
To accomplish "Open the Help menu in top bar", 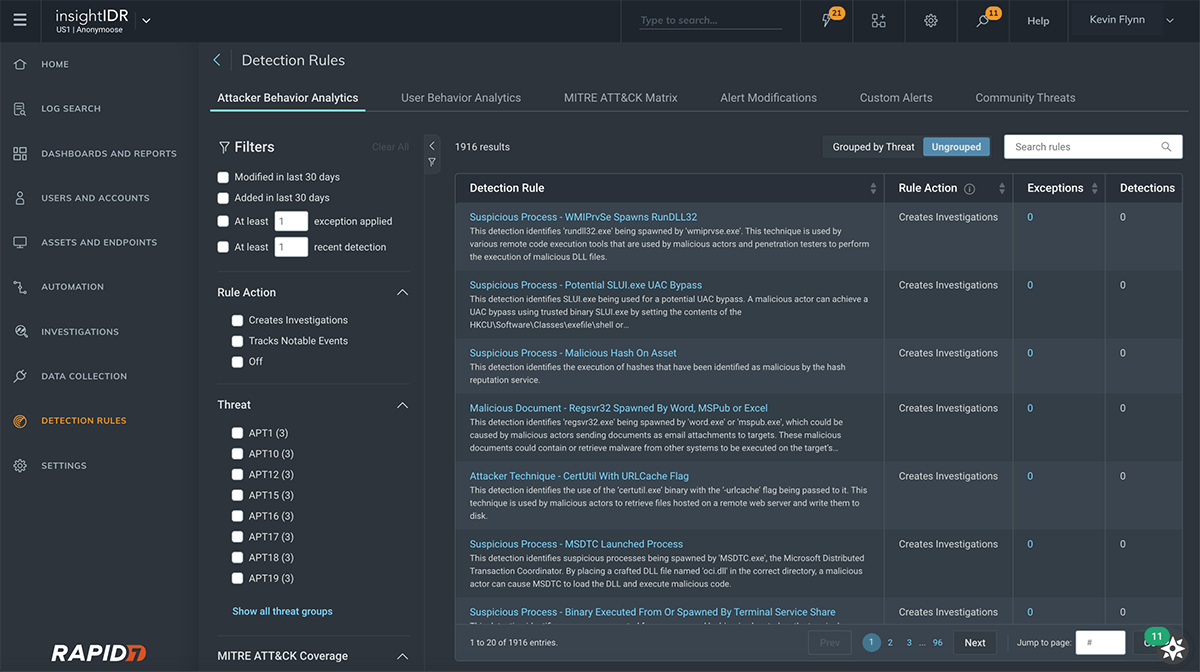I will click(1038, 20).
